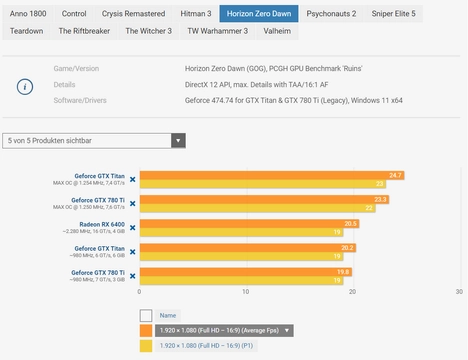Select the Teardown tab

pos(26,31)
